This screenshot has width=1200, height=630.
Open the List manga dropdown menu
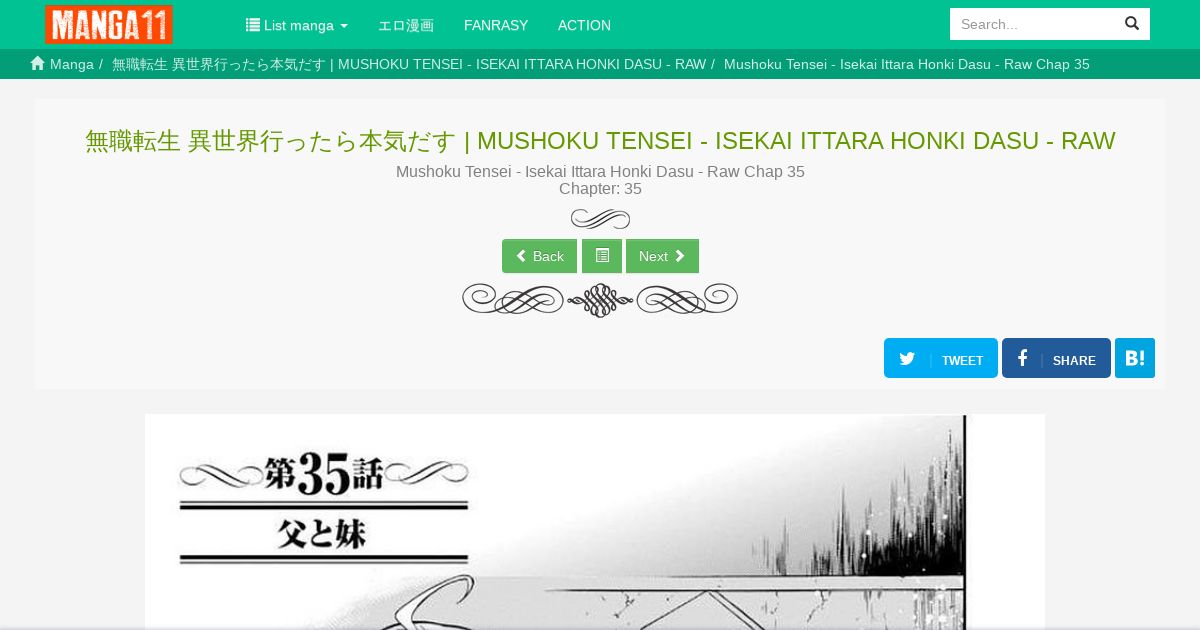point(296,25)
